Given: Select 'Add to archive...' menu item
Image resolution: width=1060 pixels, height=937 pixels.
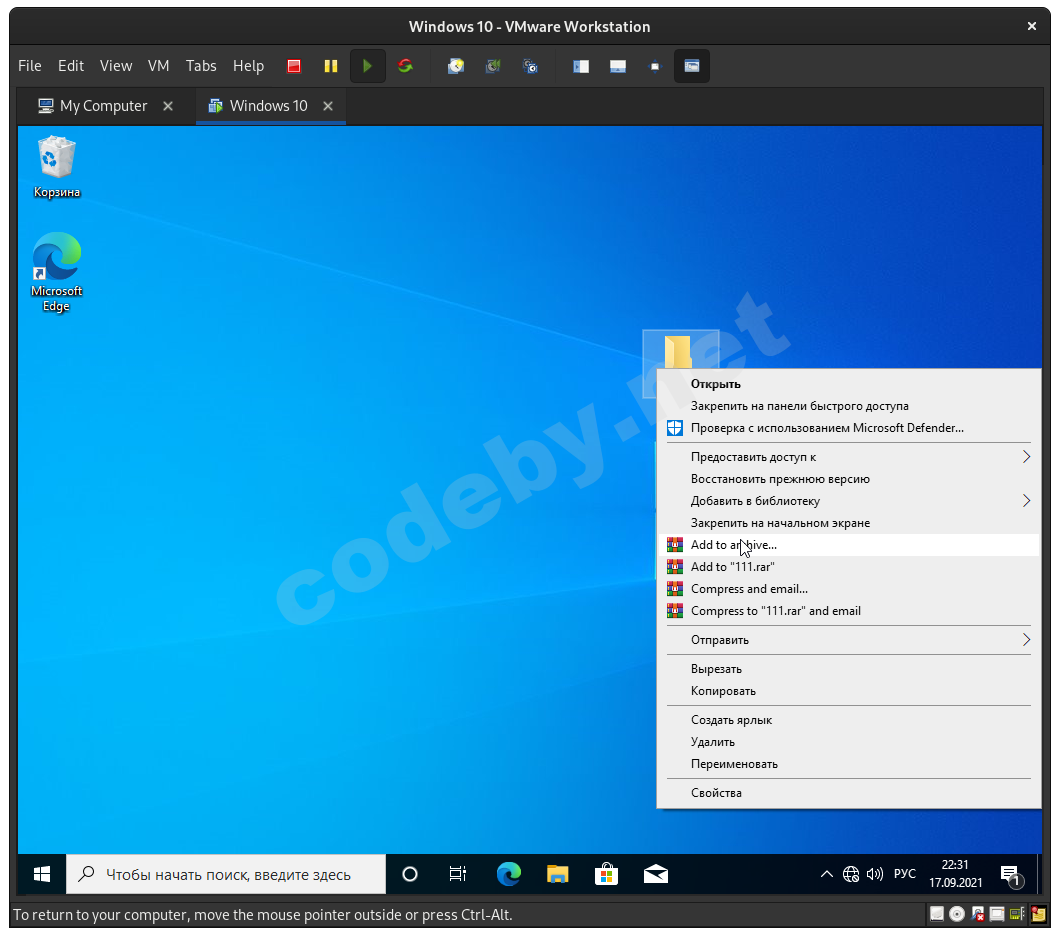Looking at the screenshot, I should click(849, 545).
